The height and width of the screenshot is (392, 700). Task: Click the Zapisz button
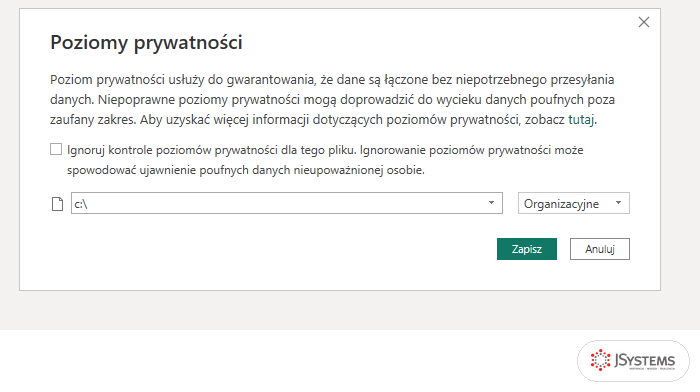tap(527, 249)
